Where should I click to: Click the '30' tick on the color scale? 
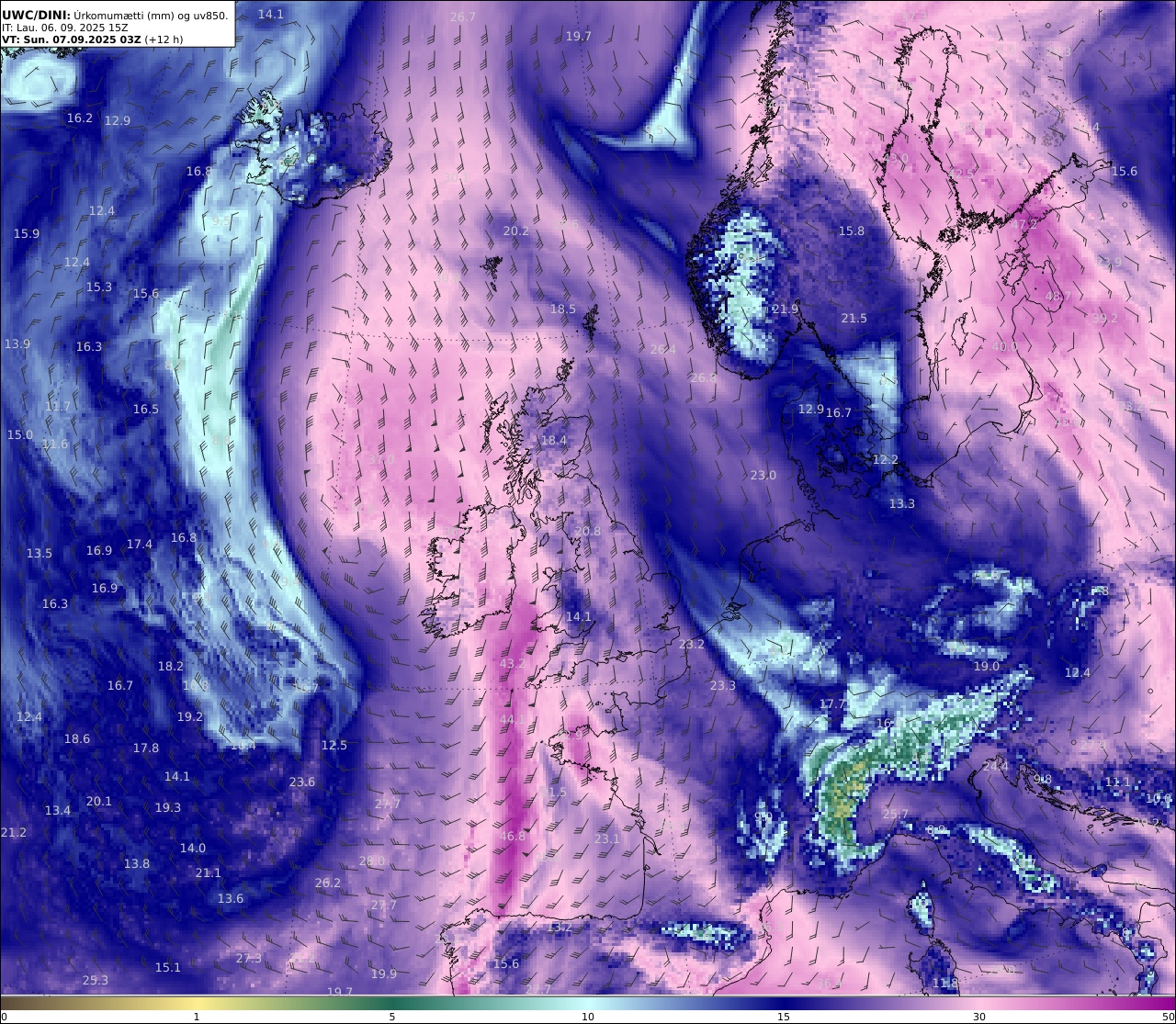(x=979, y=1017)
